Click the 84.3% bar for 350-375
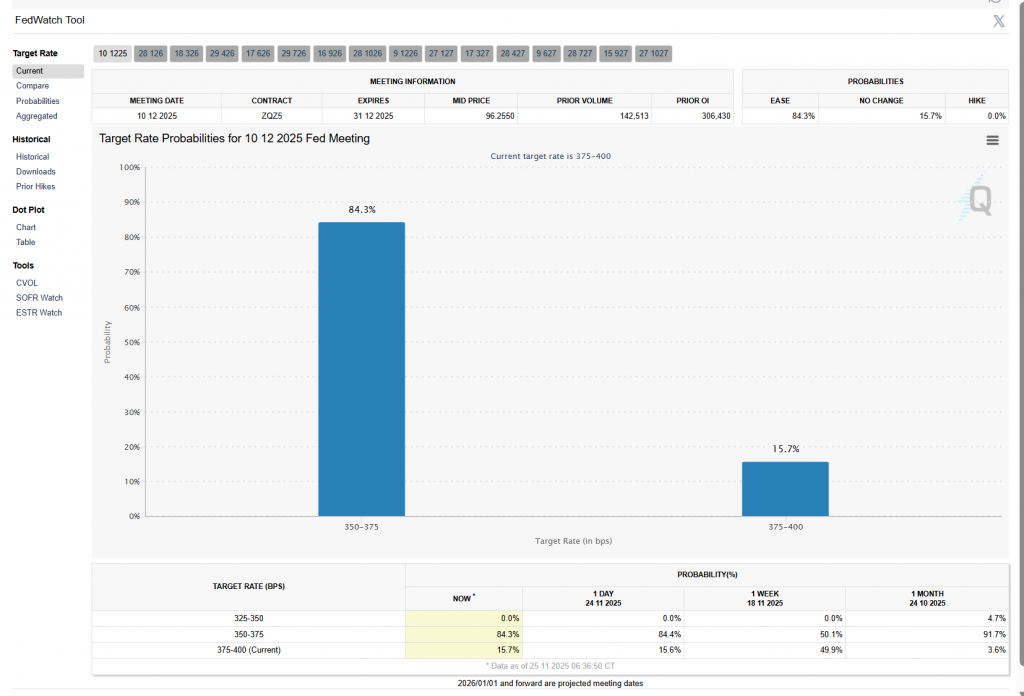The height and width of the screenshot is (696, 1024). (x=361, y=368)
